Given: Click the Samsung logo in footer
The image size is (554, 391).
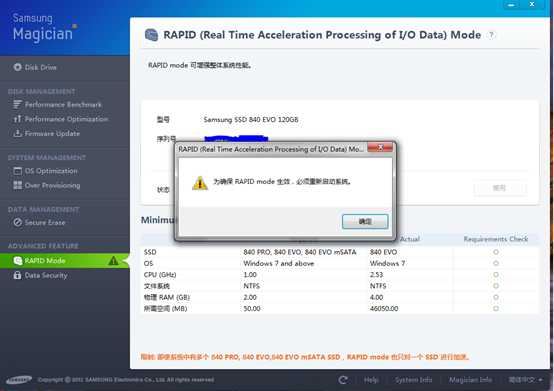Looking at the screenshot, I should tap(19, 380).
